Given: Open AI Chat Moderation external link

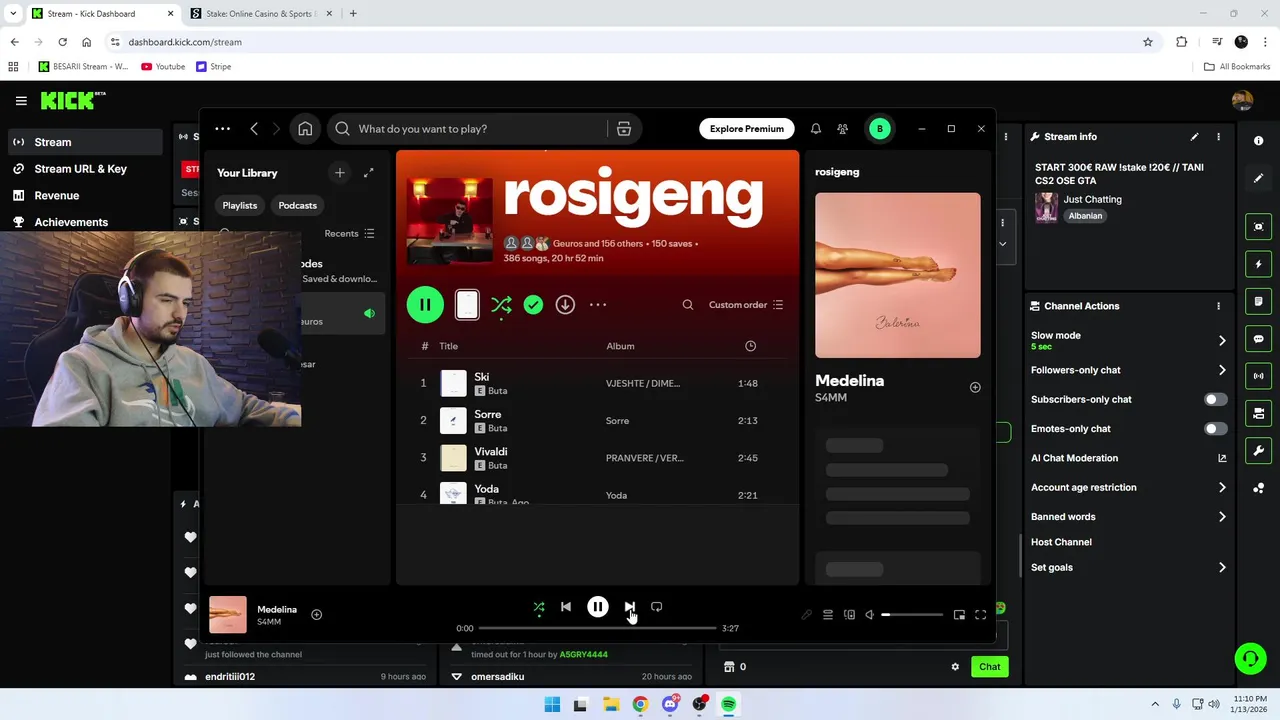Looking at the screenshot, I should (x=1222, y=458).
